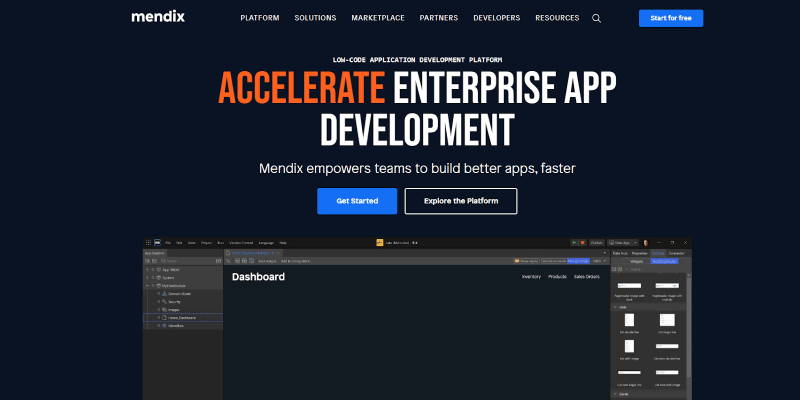This screenshot has width=800, height=400.
Task: Click the green Run play icon
Action: point(574,242)
